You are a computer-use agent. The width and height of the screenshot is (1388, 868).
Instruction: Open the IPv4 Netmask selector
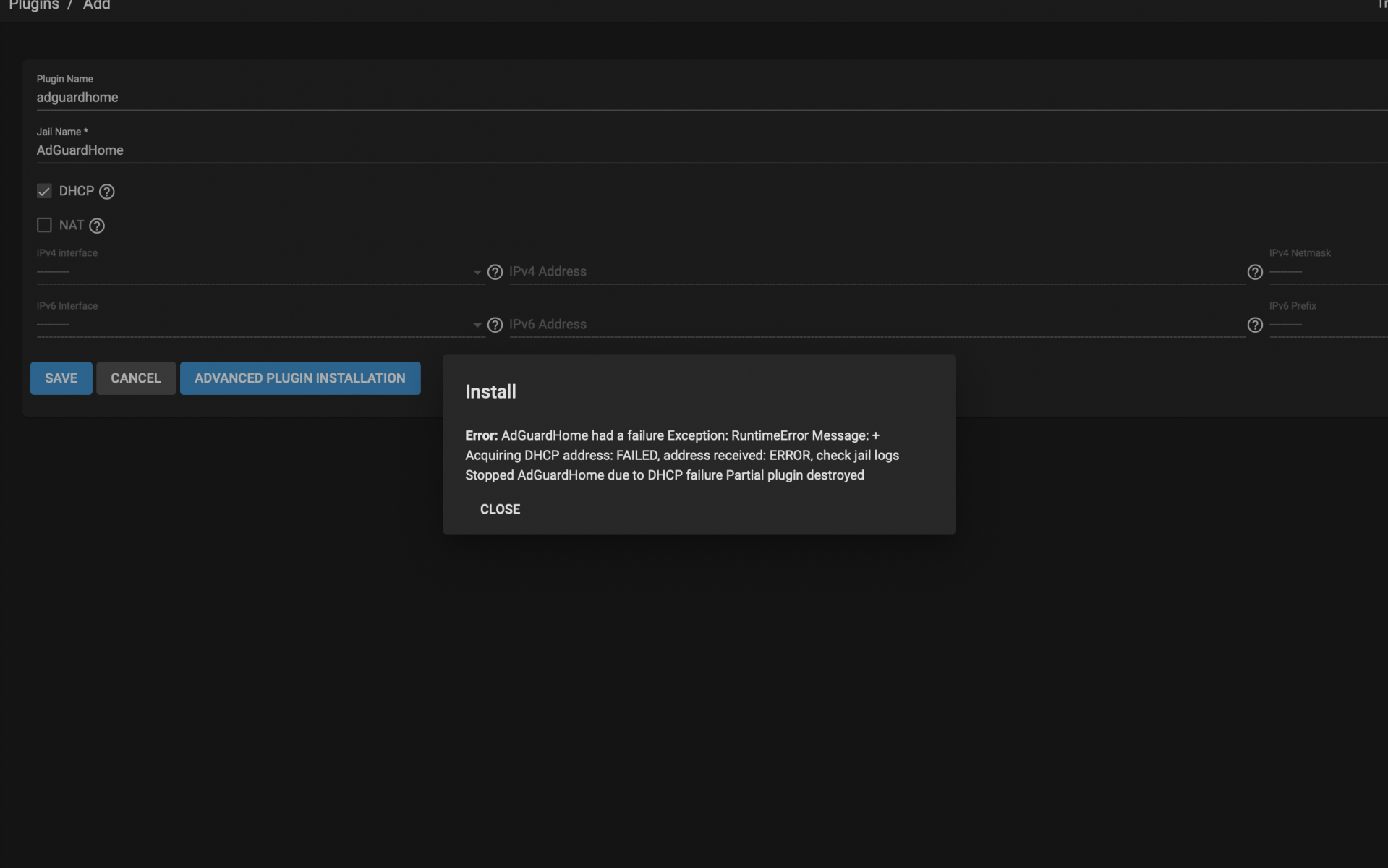(x=1328, y=272)
